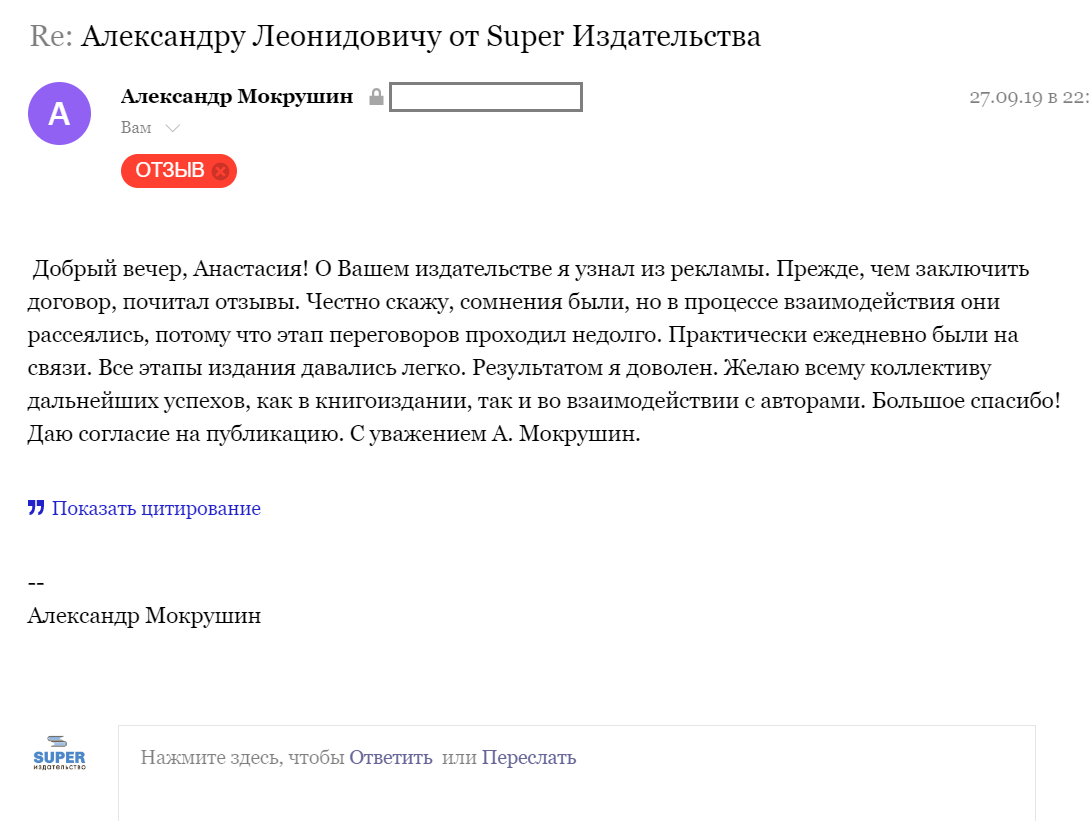Click the signature dash separator
The height and width of the screenshot is (821, 1090).
36,584
